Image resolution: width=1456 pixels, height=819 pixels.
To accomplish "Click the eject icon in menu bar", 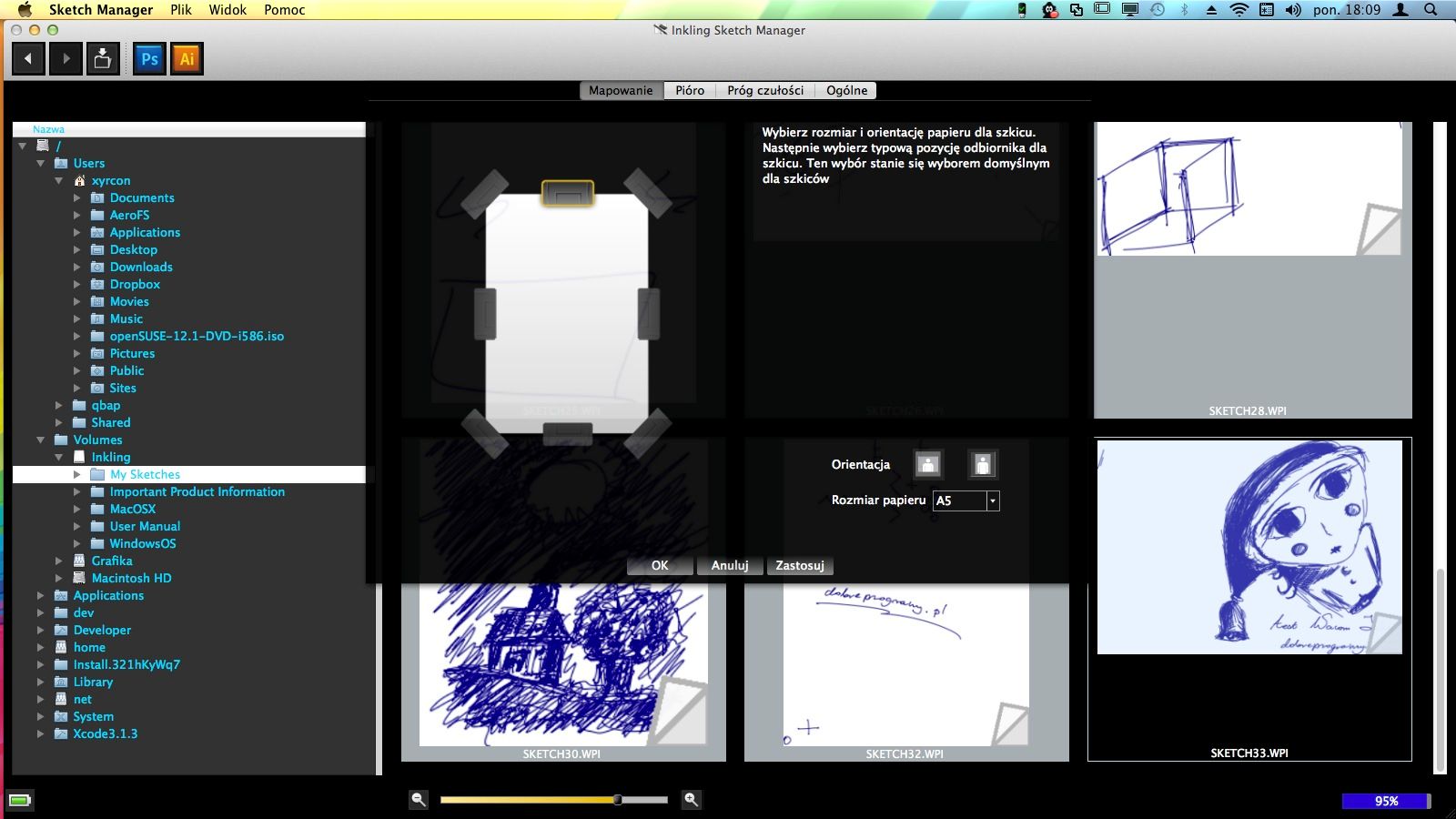I will (1211, 10).
